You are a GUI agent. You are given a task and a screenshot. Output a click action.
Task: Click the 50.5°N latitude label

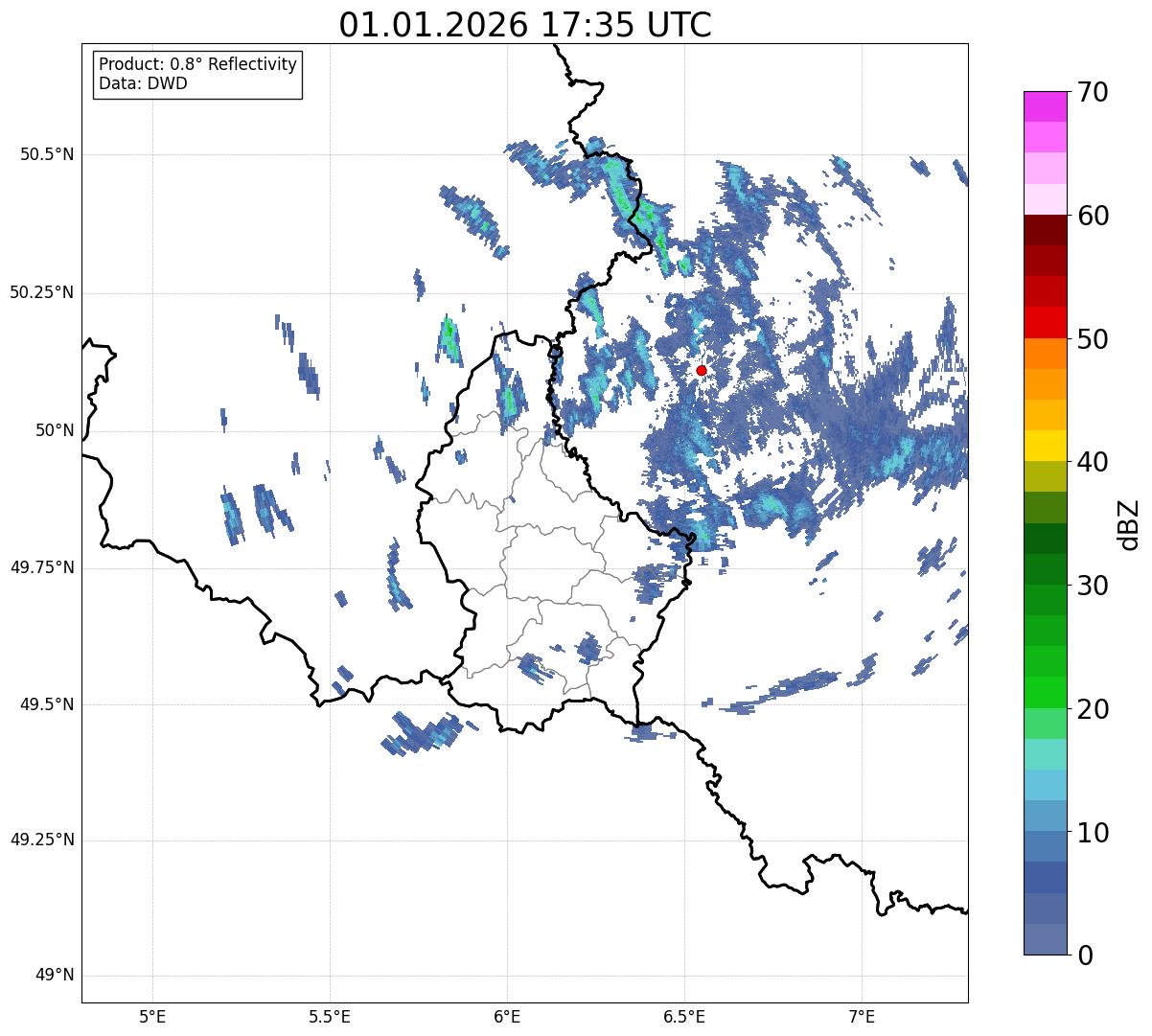(x=47, y=154)
